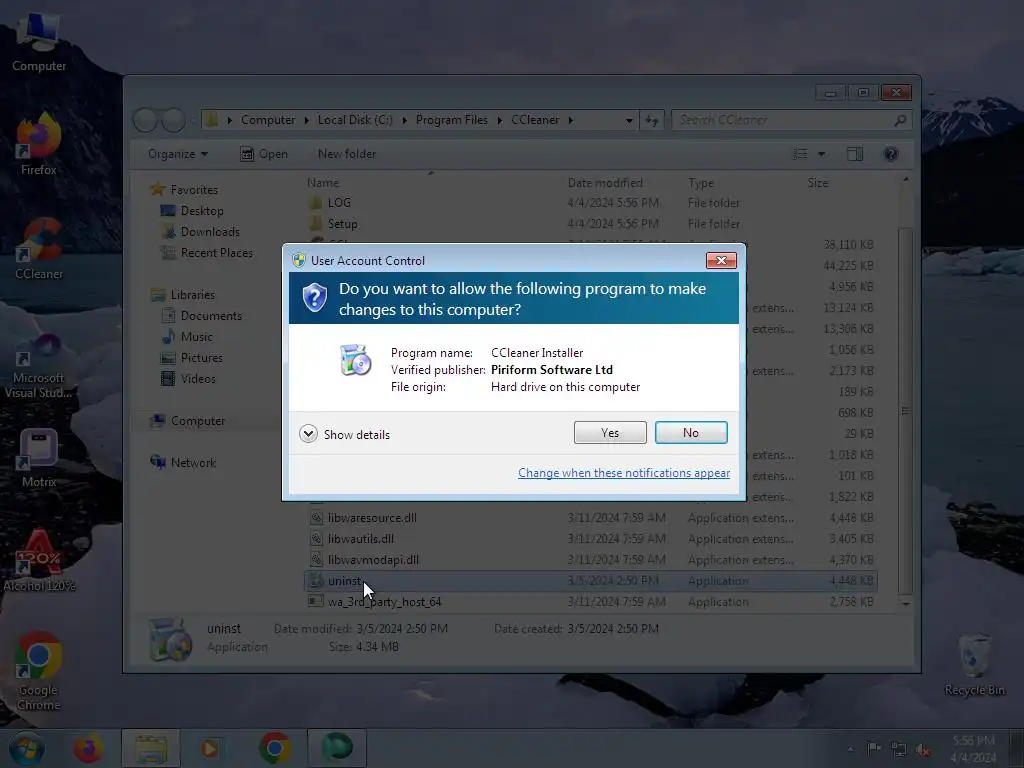Click Change your view icon in Explorer
This screenshot has width=1024, height=768.
point(800,154)
